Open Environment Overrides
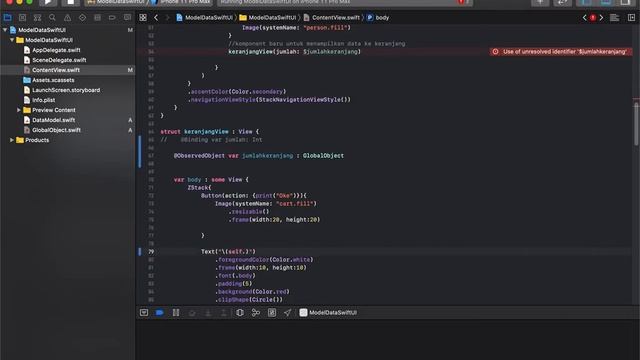This screenshot has height=360, width=640. click(272, 313)
